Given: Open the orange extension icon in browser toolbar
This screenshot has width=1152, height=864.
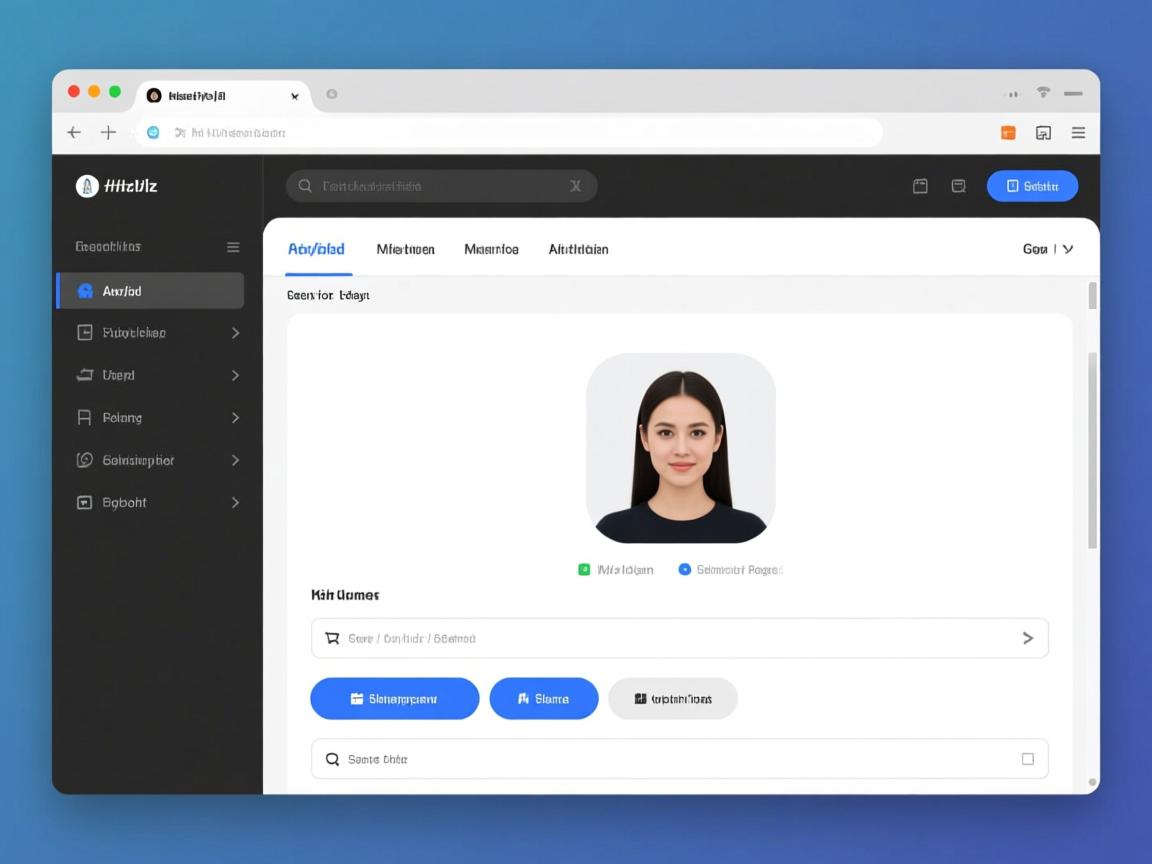Looking at the screenshot, I should tap(1008, 133).
